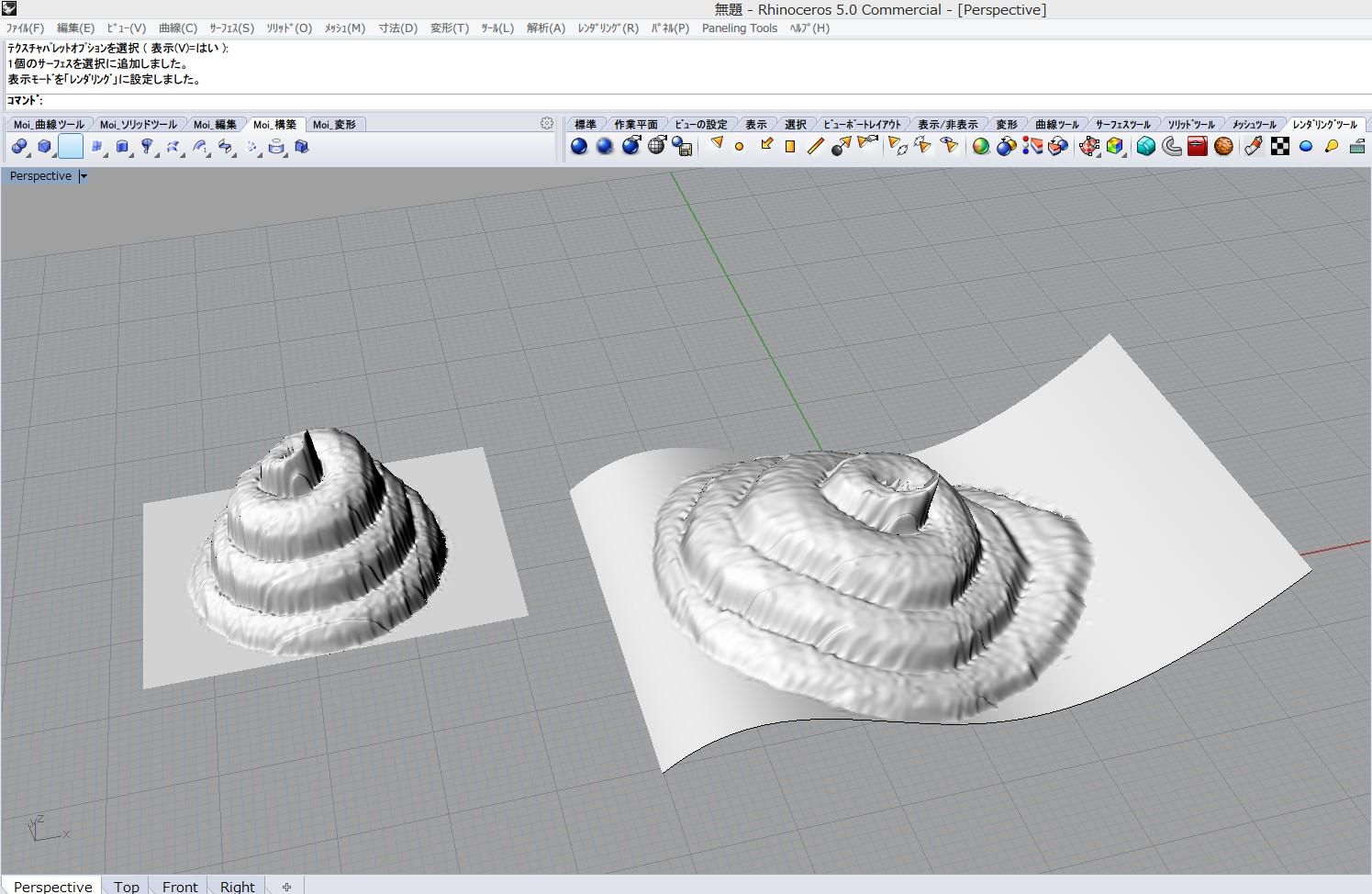Open the ファイル(F) menu
Image resolution: width=1372 pixels, height=894 pixels.
coord(26,28)
